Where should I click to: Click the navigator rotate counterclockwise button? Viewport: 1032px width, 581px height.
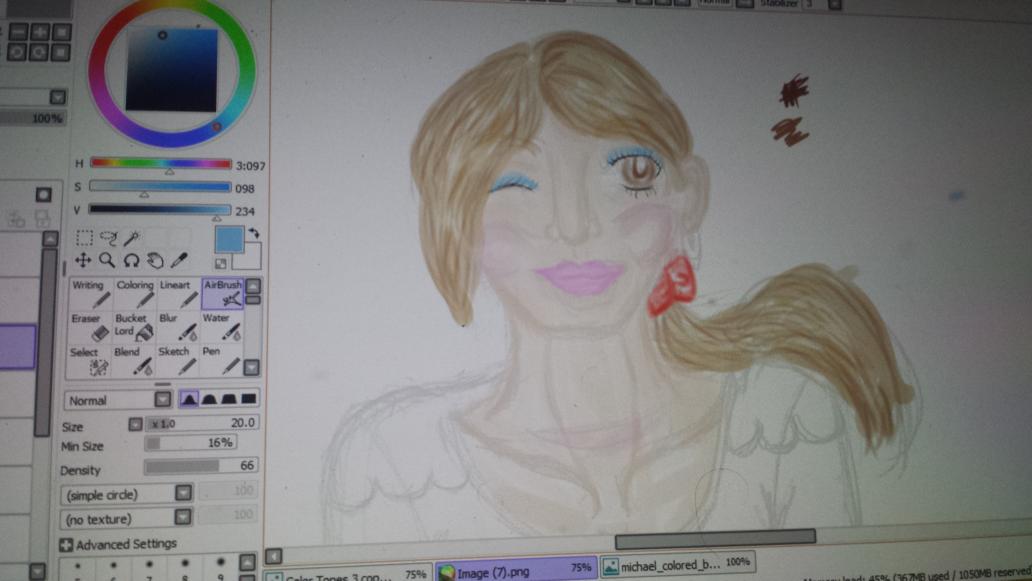(16, 52)
